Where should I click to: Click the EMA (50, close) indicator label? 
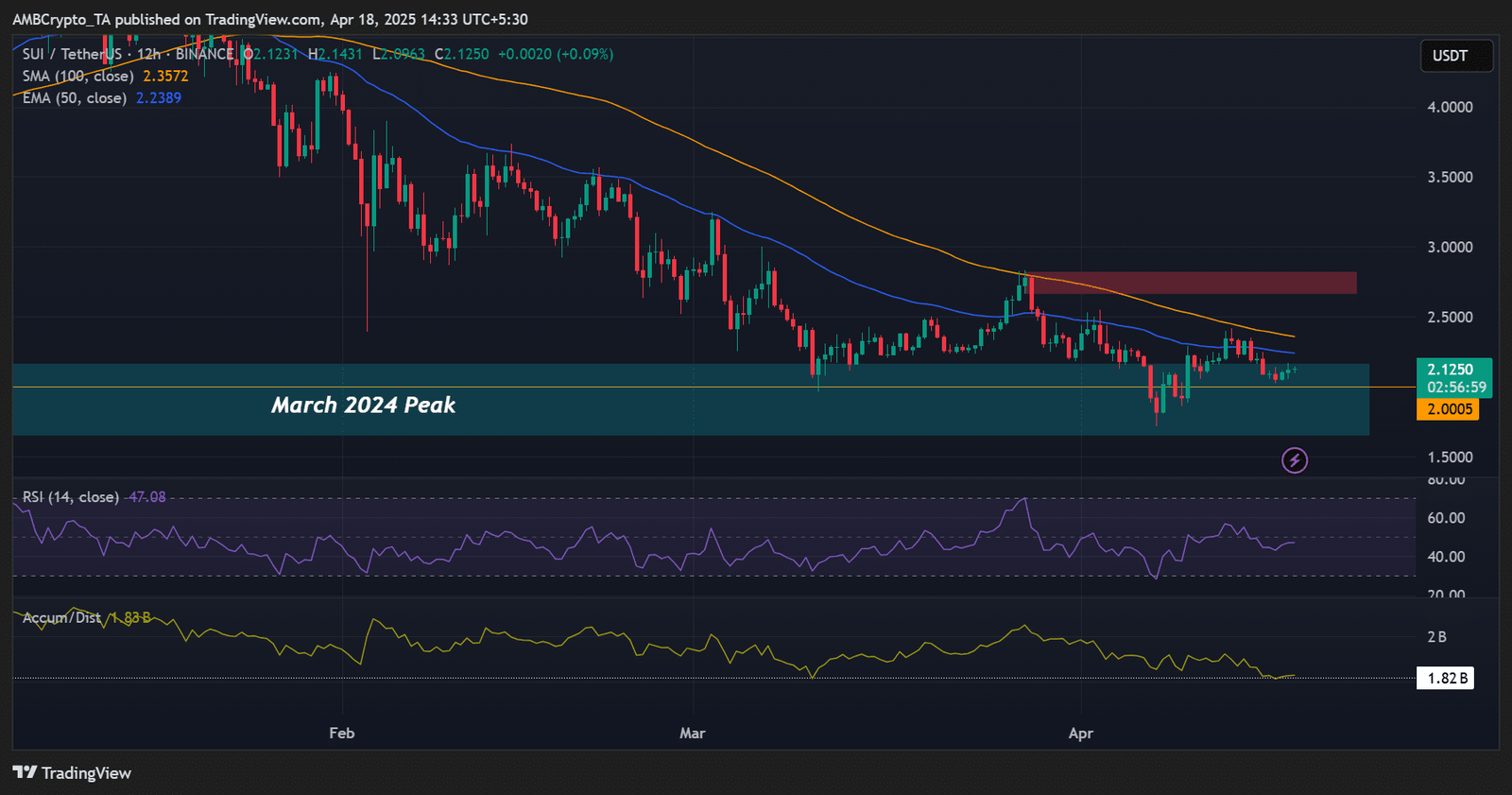pos(75,97)
